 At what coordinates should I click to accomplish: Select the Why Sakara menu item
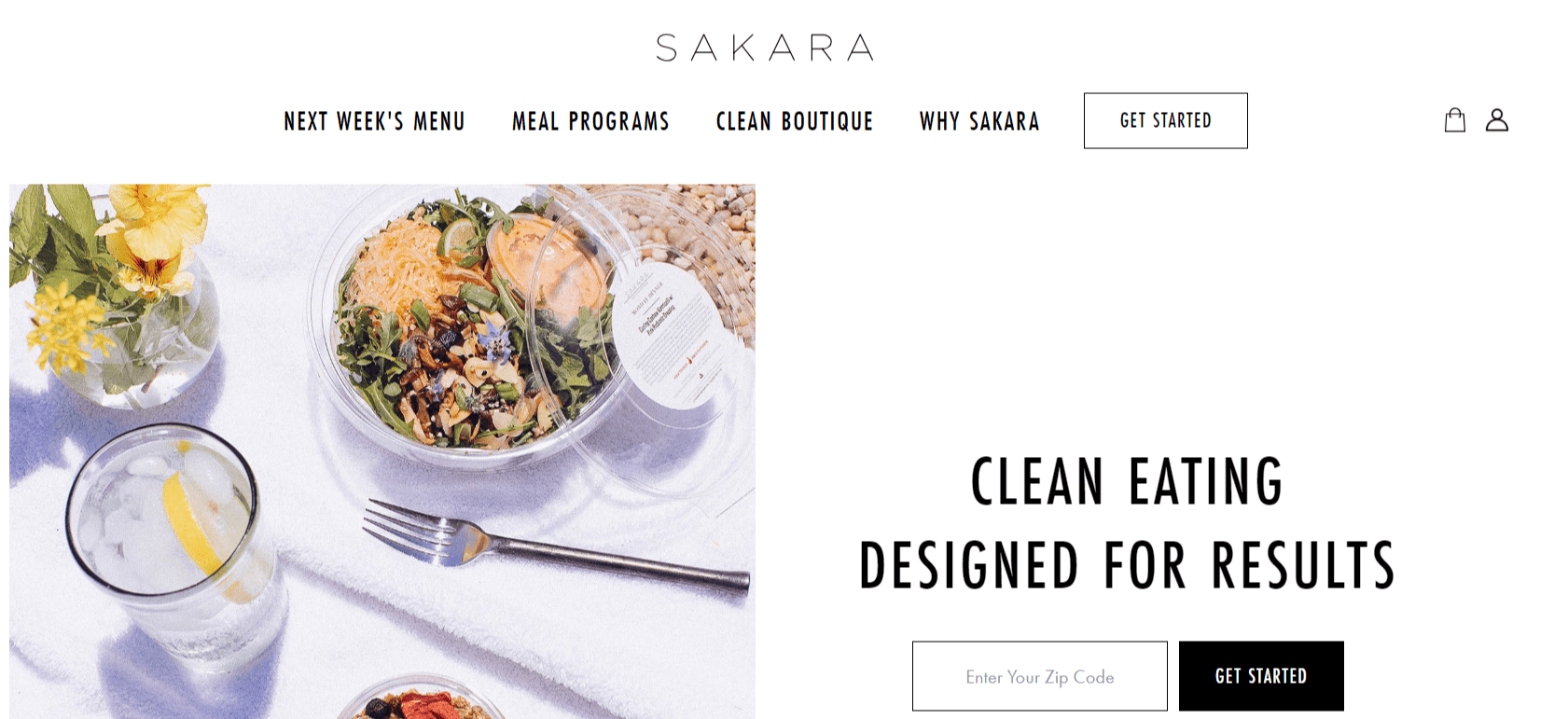(x=979, y=121)
